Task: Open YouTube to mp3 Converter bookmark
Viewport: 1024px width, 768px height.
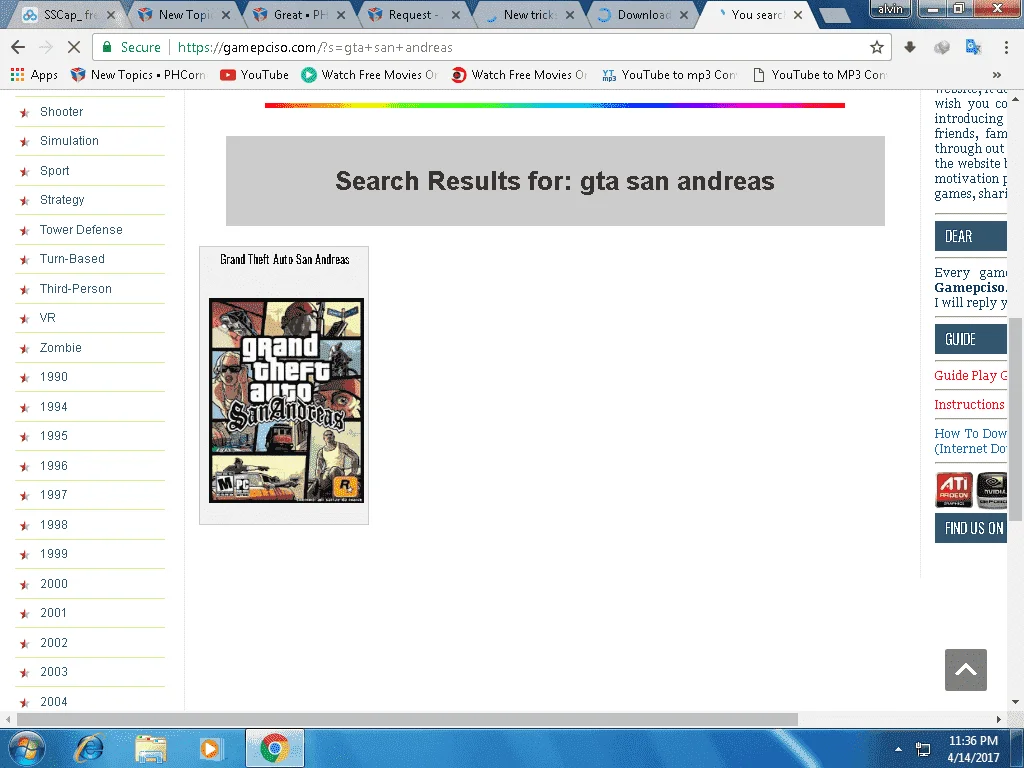Action: tap(669, 74)
